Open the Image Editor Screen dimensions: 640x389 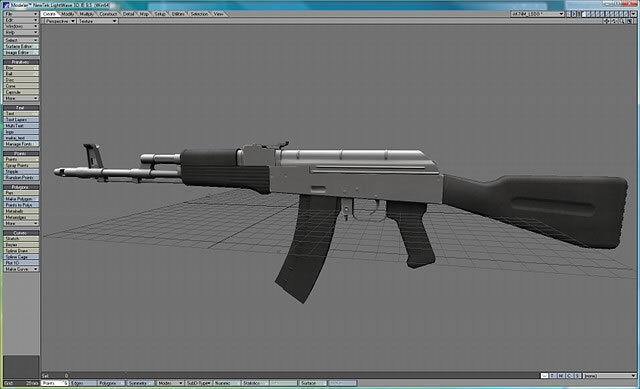[21, 52]
